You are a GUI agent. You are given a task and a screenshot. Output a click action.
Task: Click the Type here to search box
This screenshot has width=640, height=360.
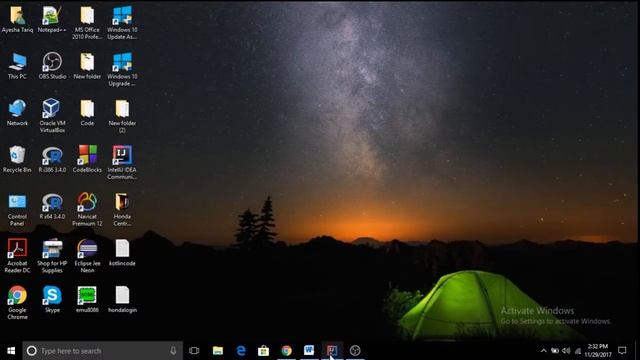pos(102,351)
